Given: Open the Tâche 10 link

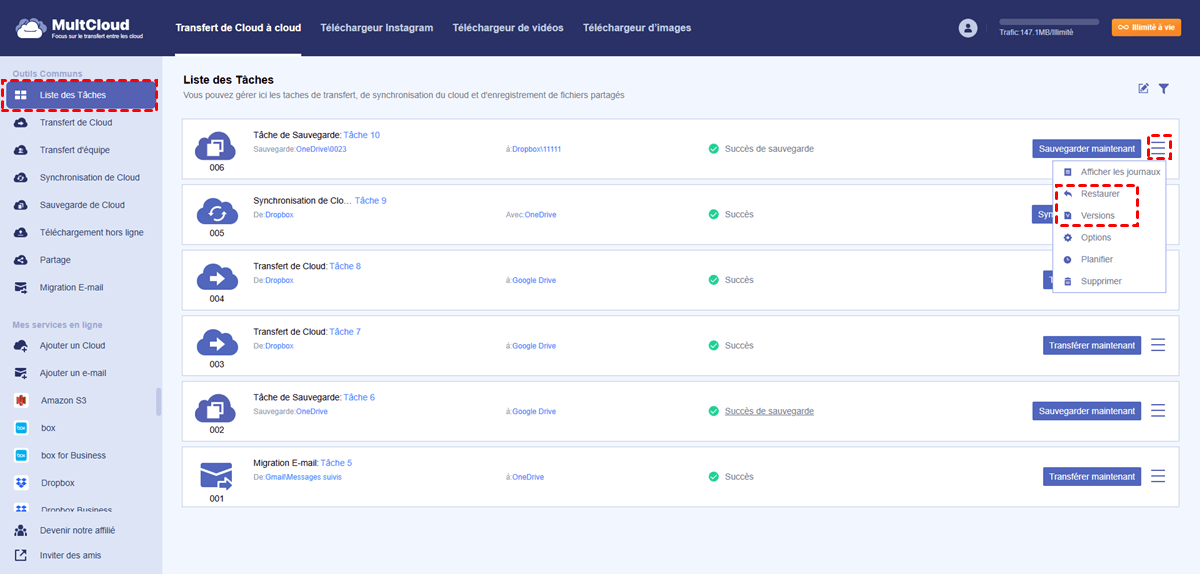Looking at the screenshot, I should pos(362,135).
